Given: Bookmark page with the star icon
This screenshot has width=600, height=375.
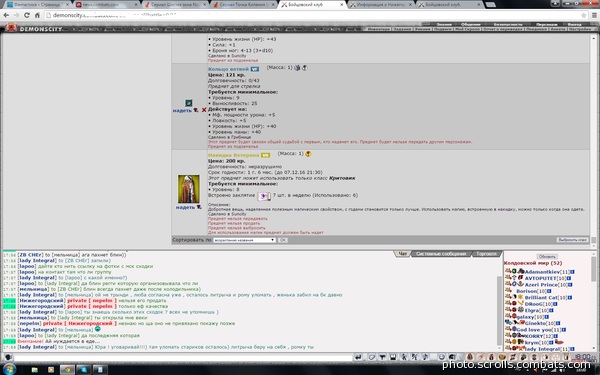Looking at the screenshot, I should tap(583, 15).
